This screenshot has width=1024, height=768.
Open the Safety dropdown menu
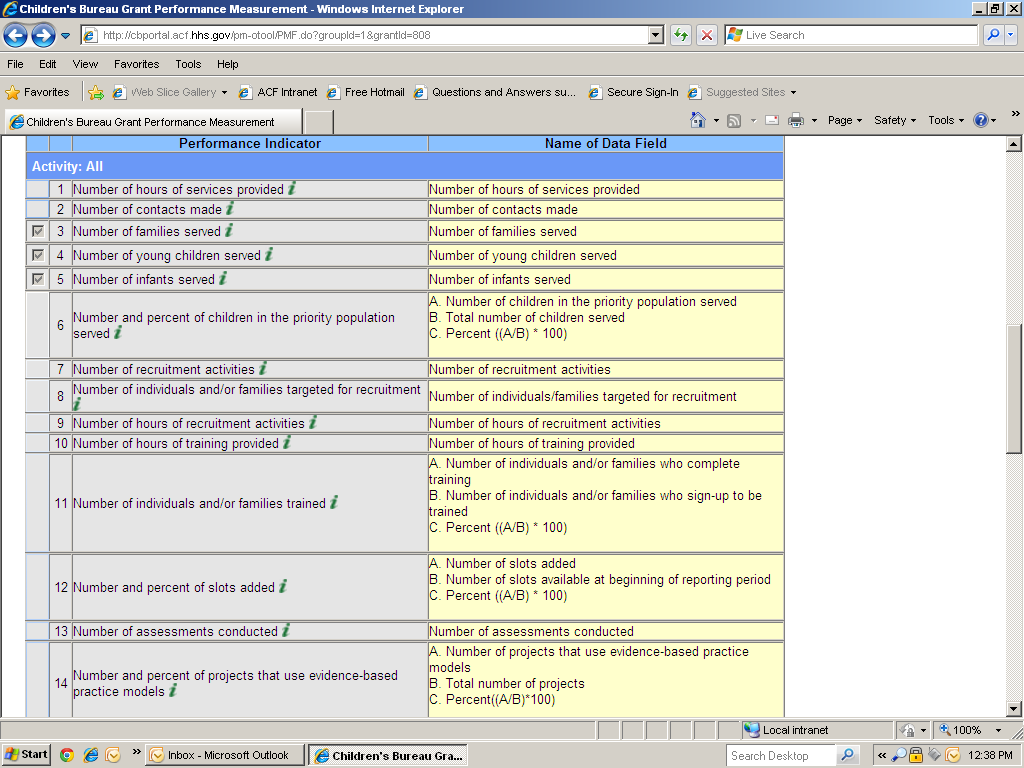point(895,120)
